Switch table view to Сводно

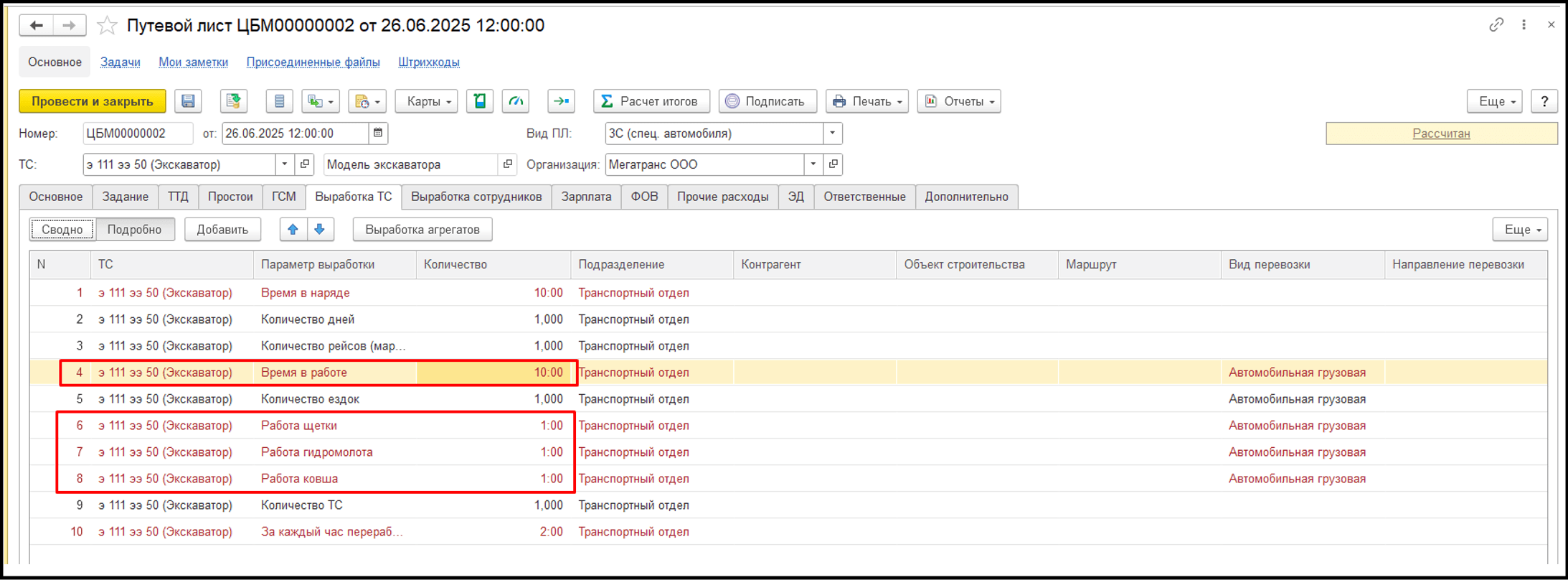[62, 230]
